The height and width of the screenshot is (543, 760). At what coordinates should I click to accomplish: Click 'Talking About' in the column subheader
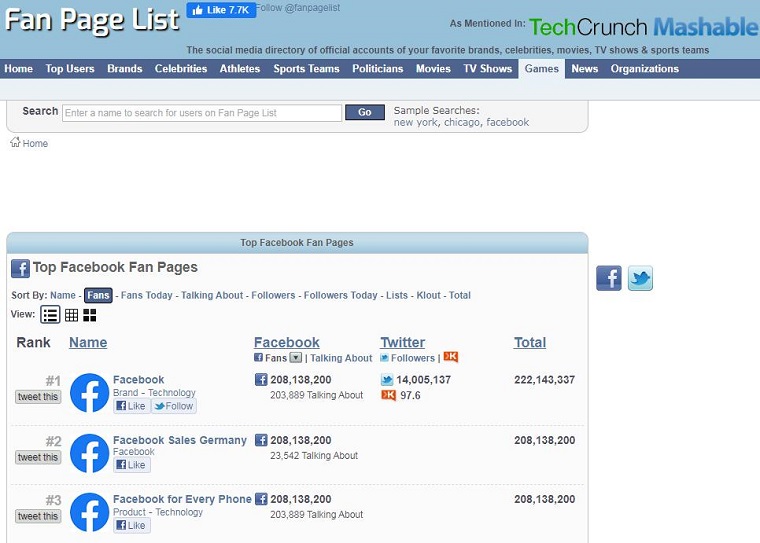point(341,358)
